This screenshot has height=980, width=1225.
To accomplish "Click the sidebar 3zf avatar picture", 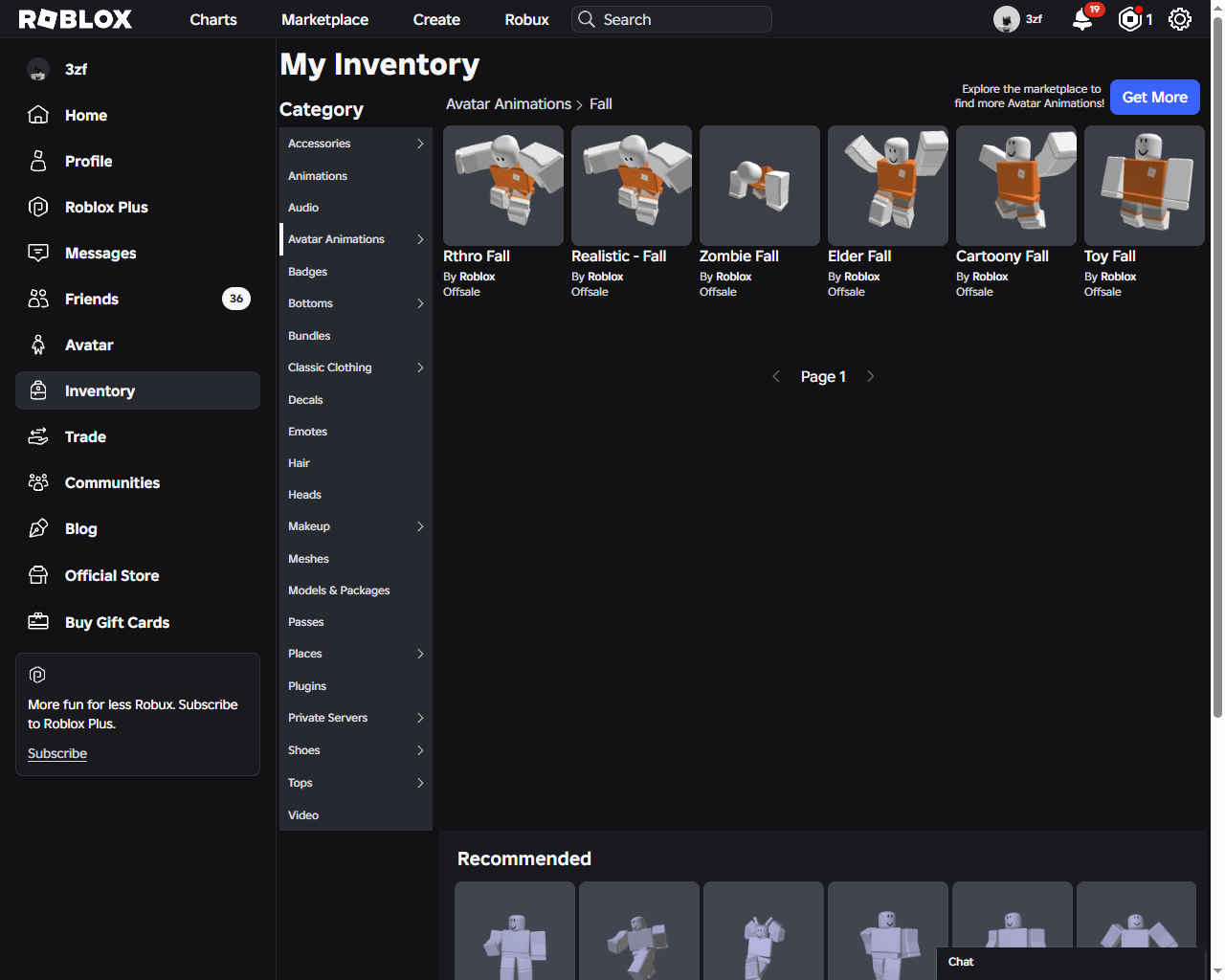I will (38, 69).
